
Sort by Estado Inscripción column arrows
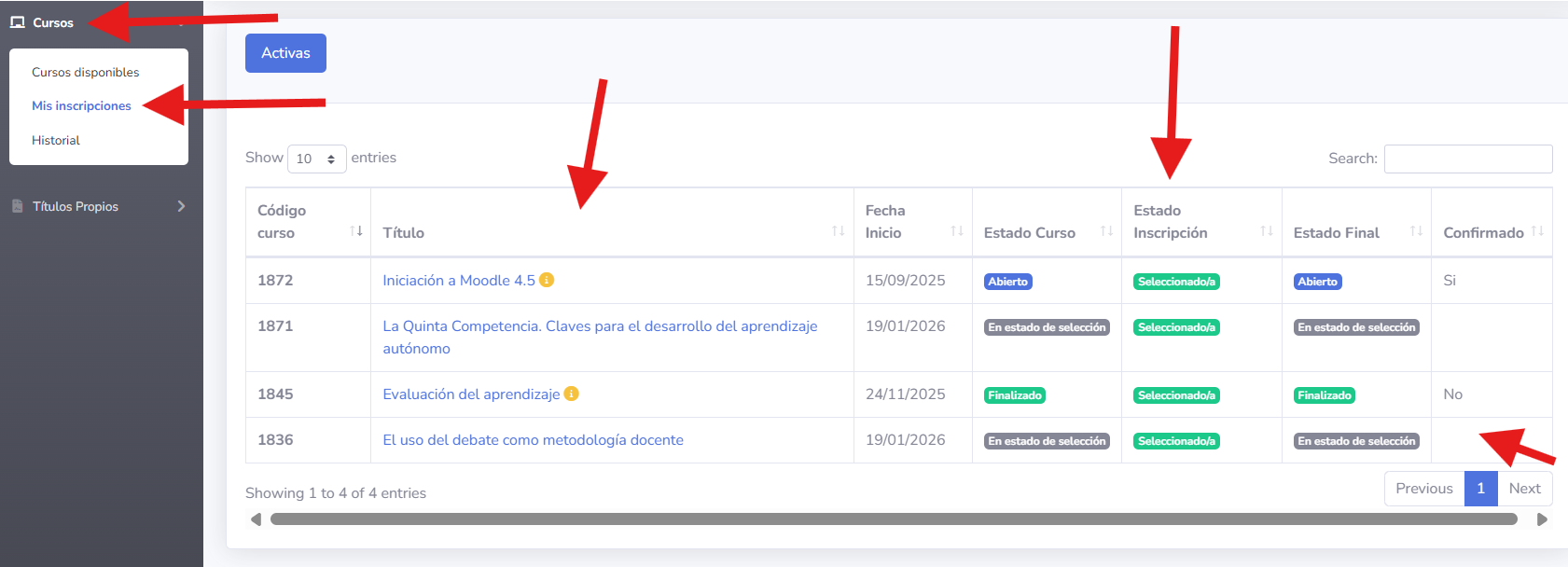coord(1266,230)
